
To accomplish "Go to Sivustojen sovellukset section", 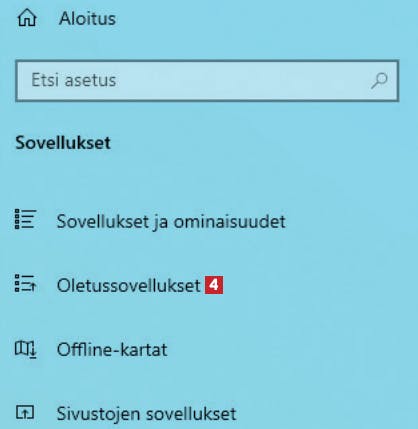I will coord(209,413).
